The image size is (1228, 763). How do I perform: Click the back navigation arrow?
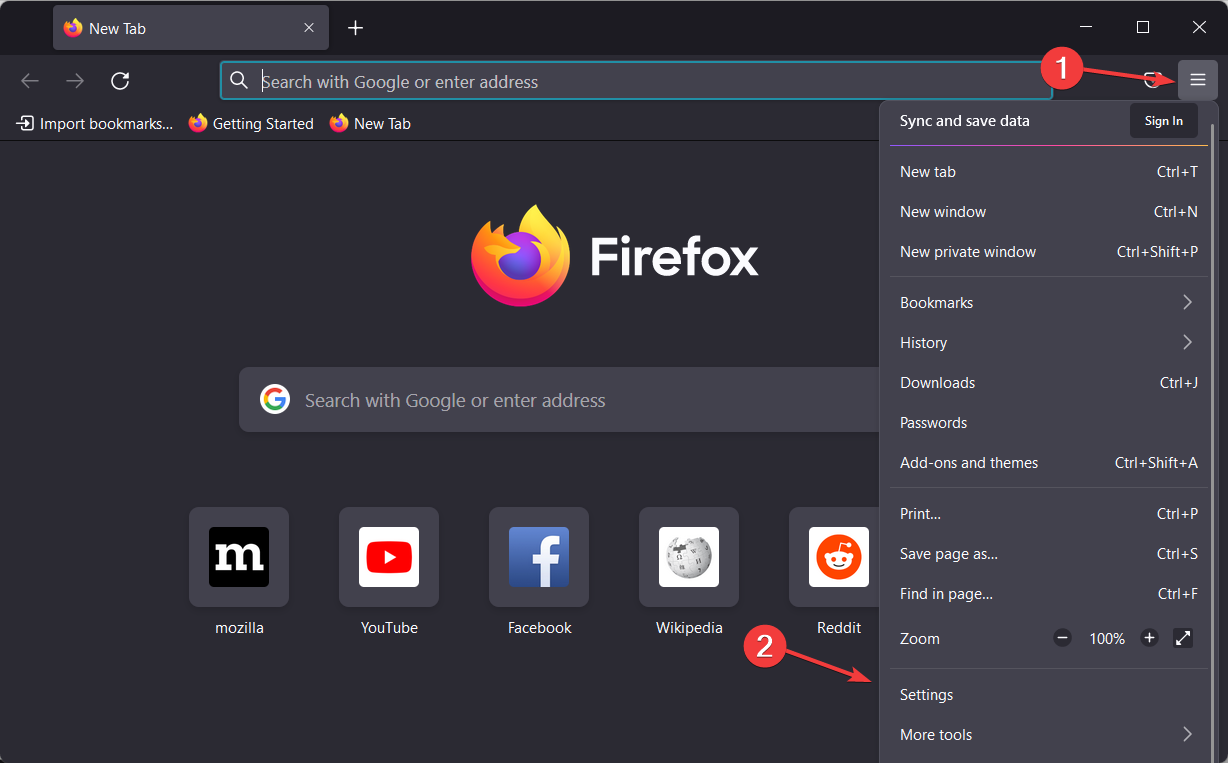coord(29,81)
